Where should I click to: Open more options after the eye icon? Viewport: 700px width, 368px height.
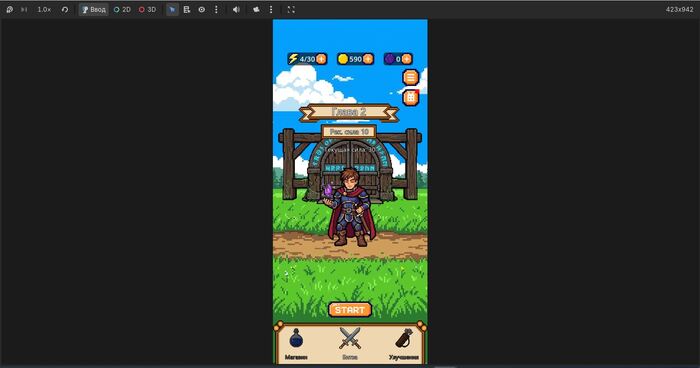[216, 9]
